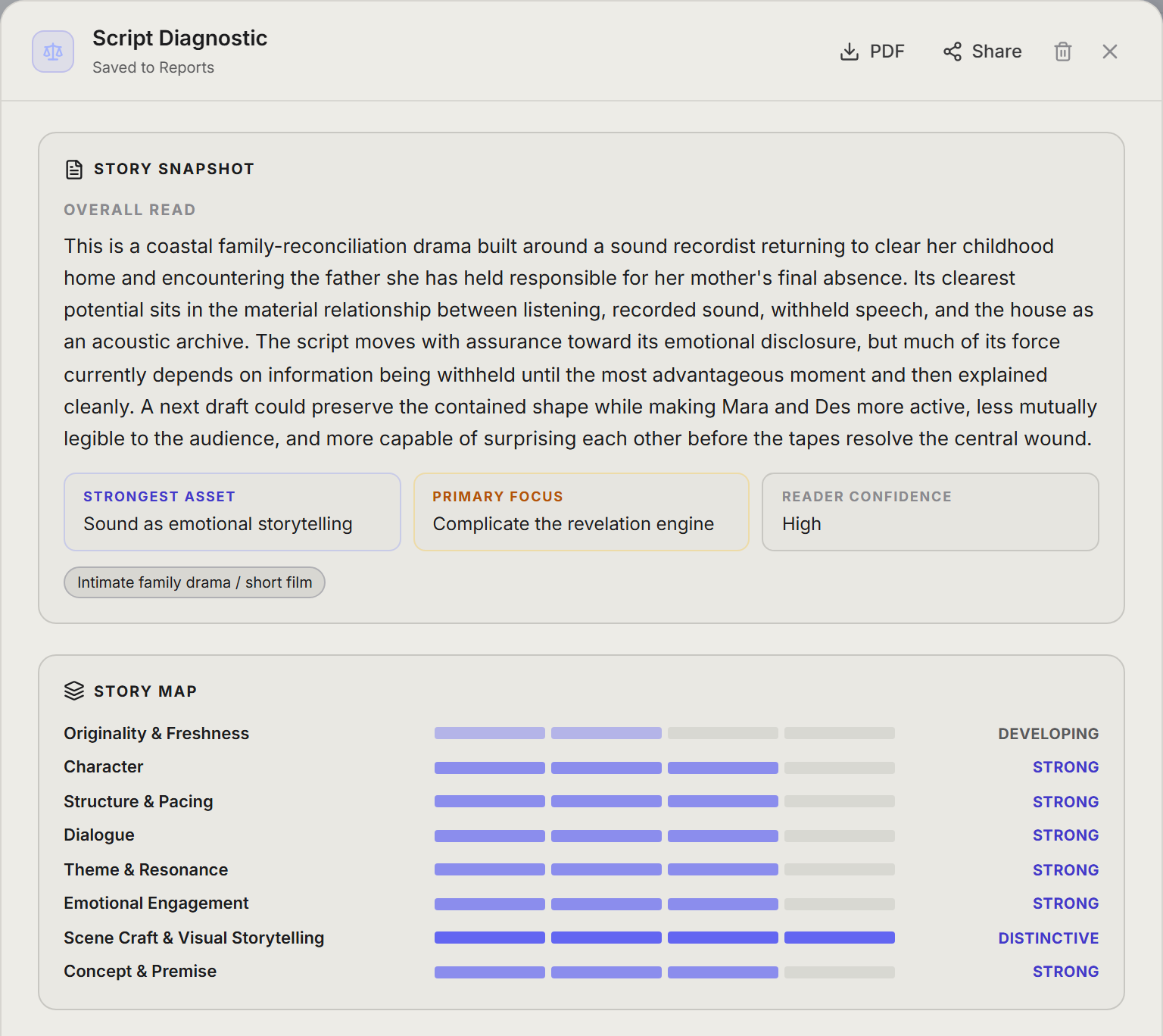The image size is (1163, 1036).
Task: Click the STRONG rating for Dialogue
Action: pos(1065,835)
